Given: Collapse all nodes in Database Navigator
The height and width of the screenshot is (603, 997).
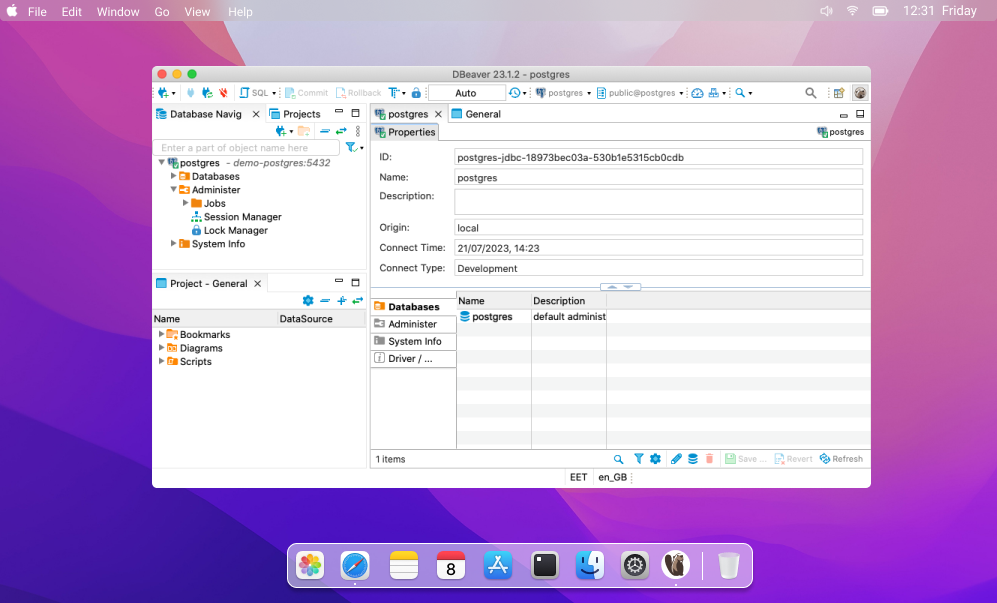Looking at the screenshot, I should click(x=325, y=131).
